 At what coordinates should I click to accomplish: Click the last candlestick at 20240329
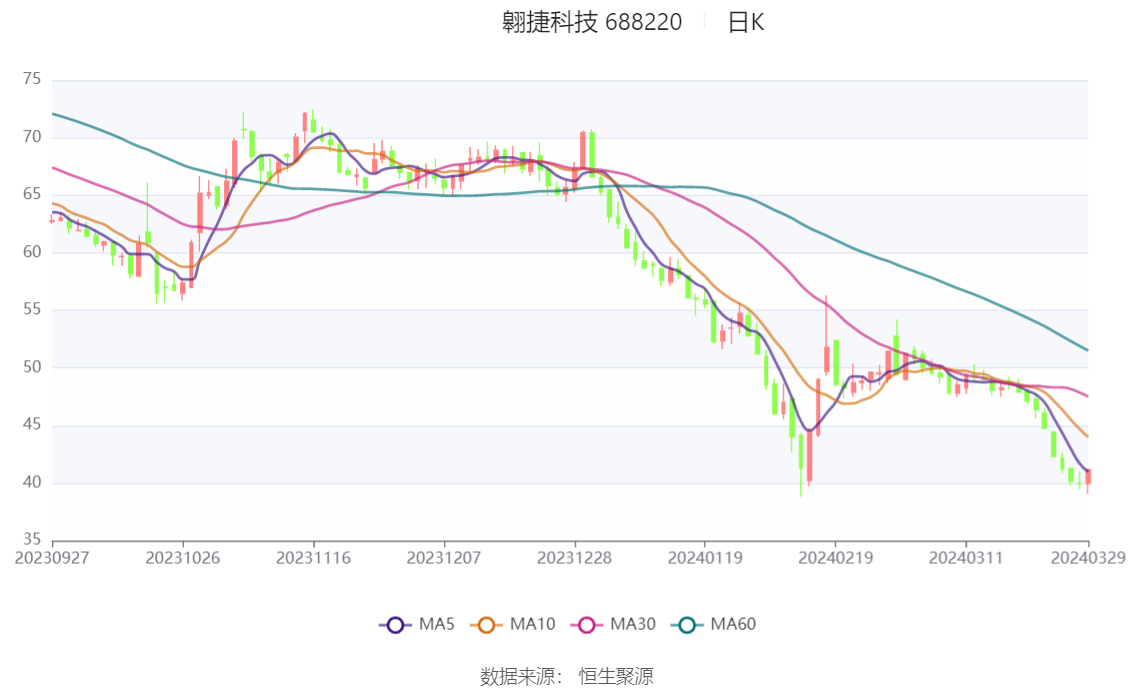click(1088, 478)
